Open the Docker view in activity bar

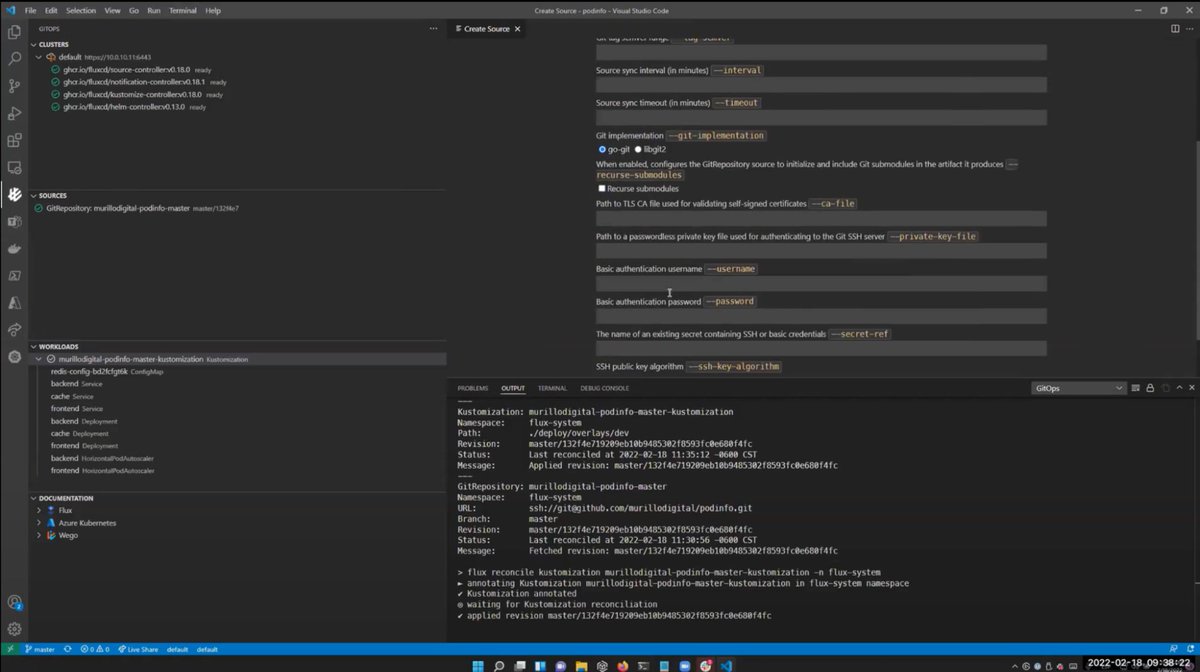coord(14,249)
